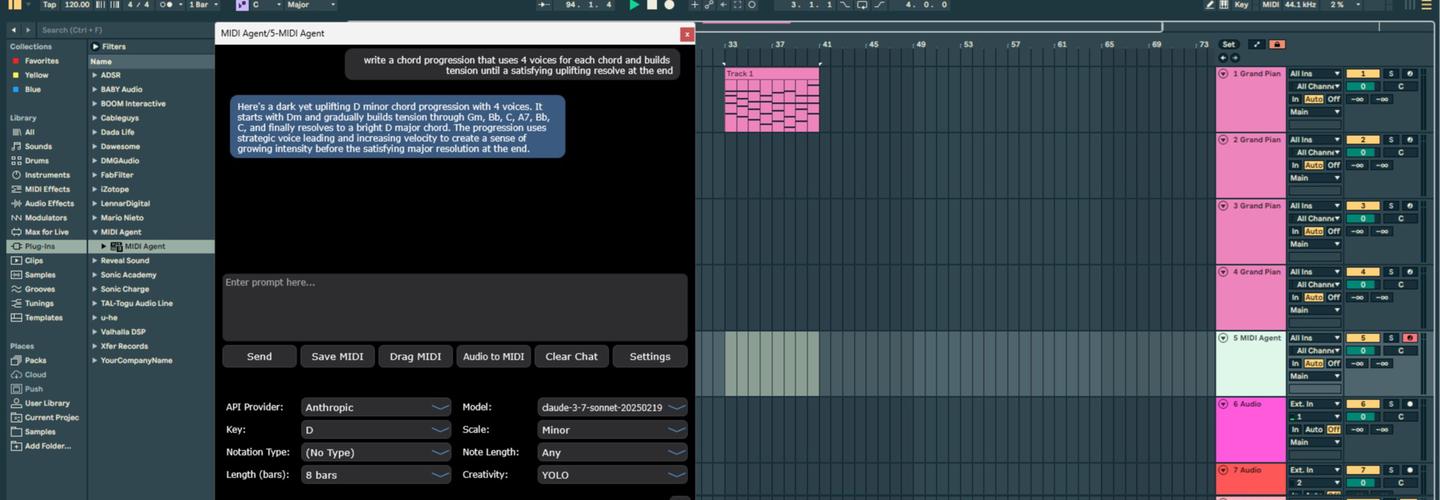The width and height of the screenshot is (1440, 500).
Task: Open the Creativity dropdown showing YOLO
Action: pos(612,475)
